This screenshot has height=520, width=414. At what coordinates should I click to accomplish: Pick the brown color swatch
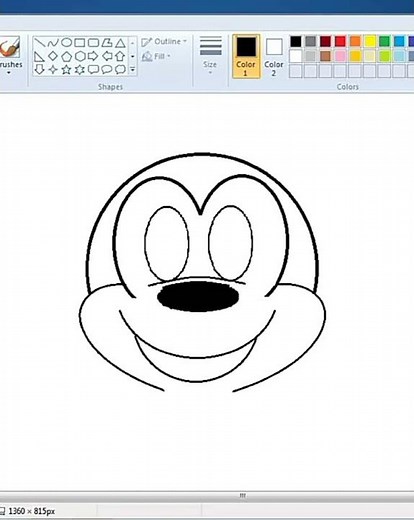(x=325, y=56)
